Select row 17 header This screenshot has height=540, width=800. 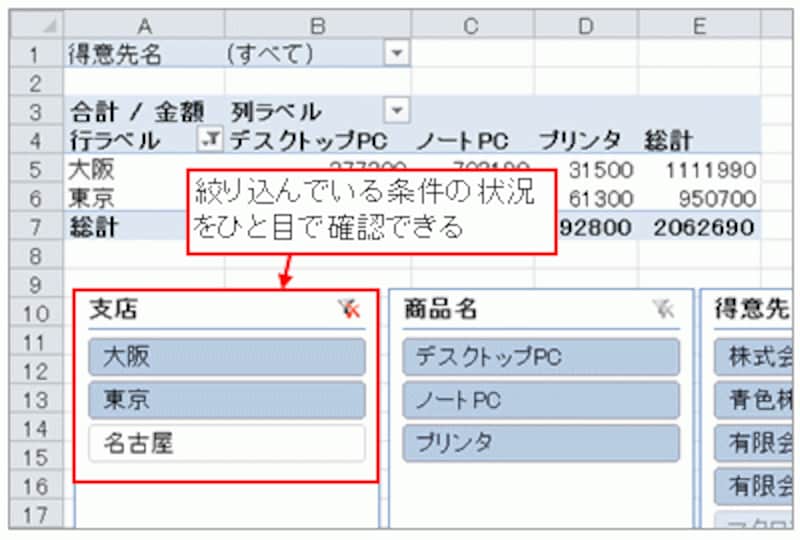click(x=37, y=514)
